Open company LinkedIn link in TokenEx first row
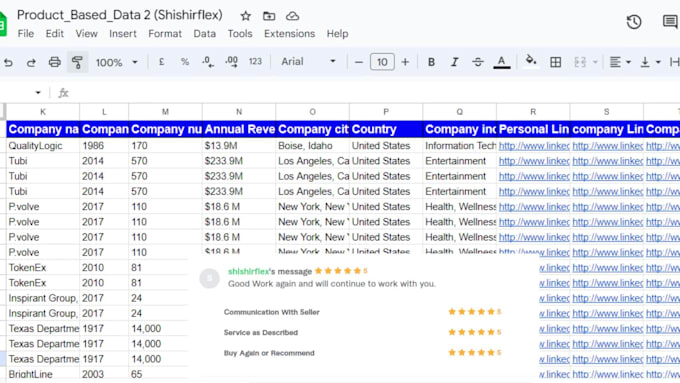 608,268
